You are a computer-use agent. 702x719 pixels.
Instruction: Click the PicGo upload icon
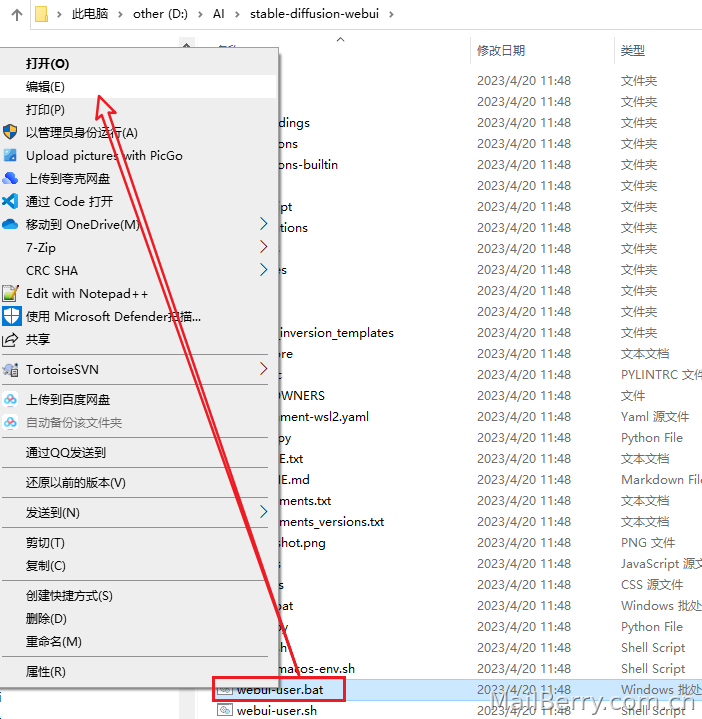10,155
